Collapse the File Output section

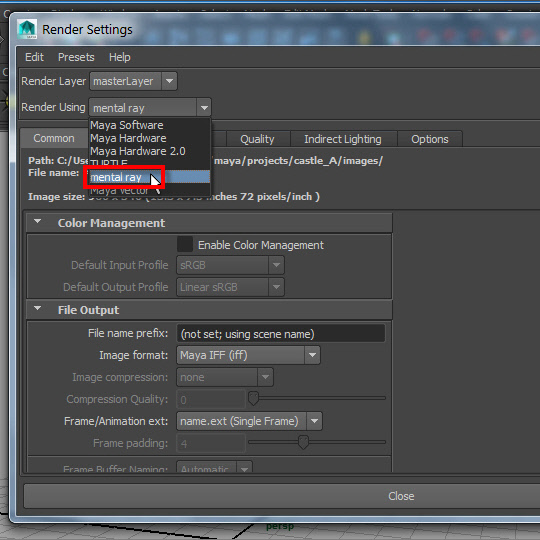[38, 309]
